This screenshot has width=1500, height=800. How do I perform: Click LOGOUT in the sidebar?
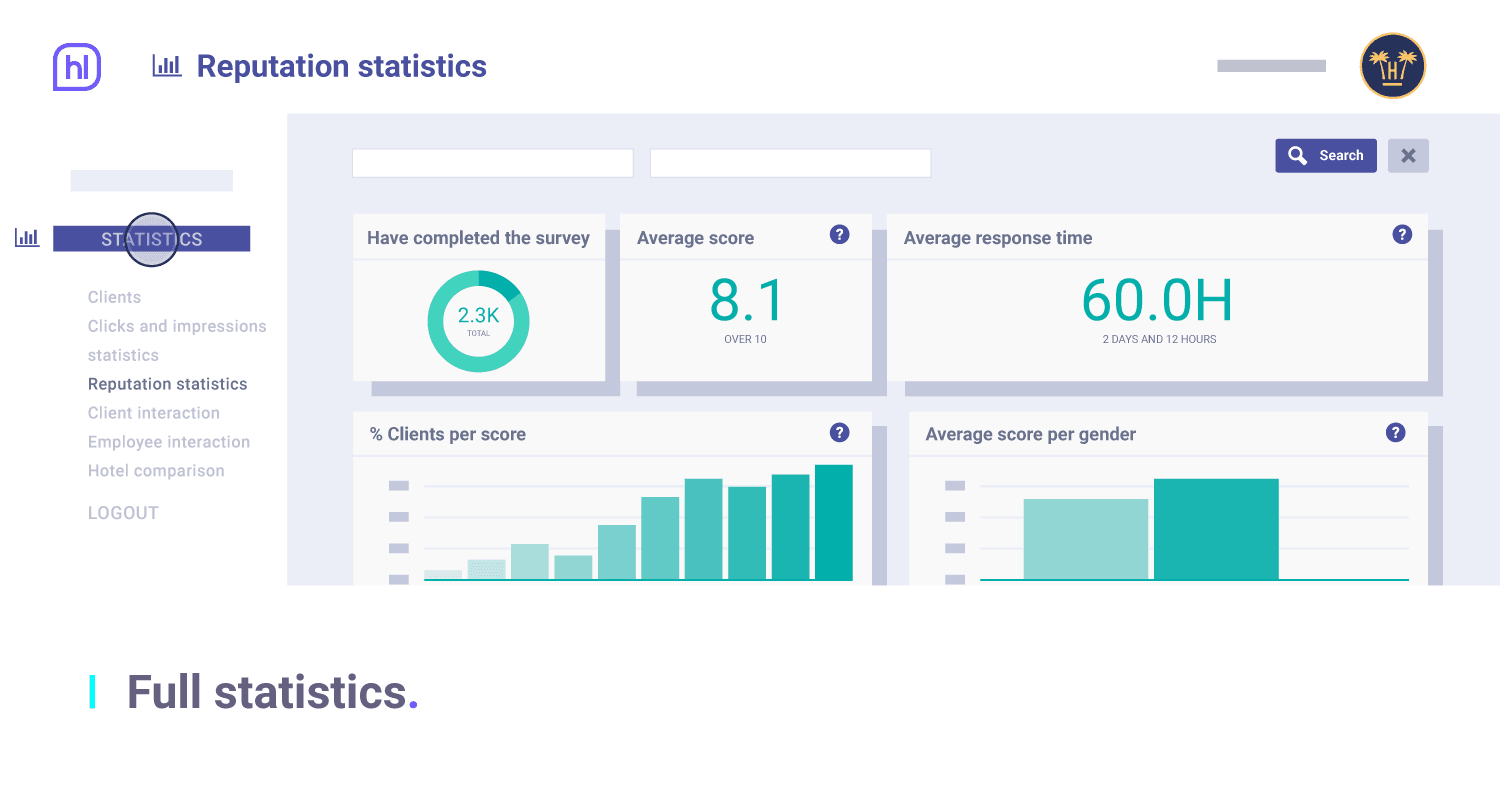[x=123, y=513]
